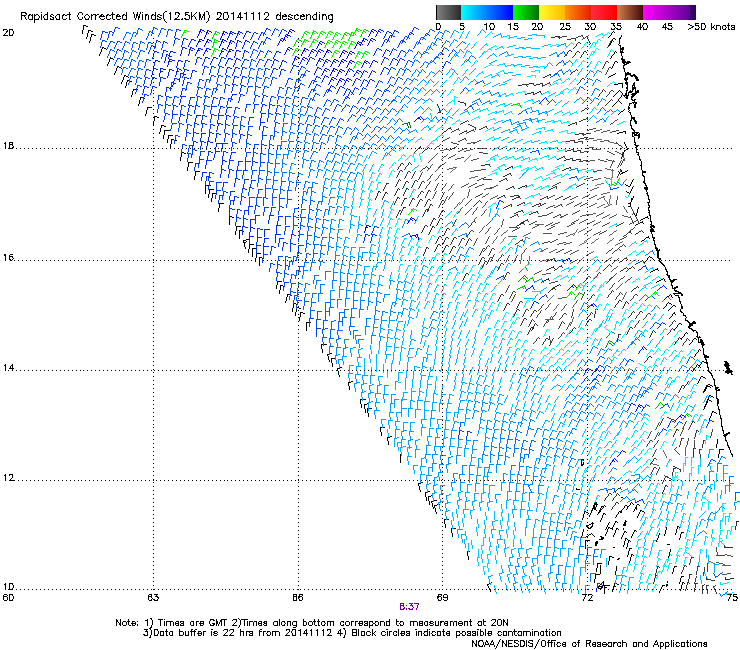Click the longitude label '60'
This screenshot has width=740, height=650.
(x=8, y=598)
